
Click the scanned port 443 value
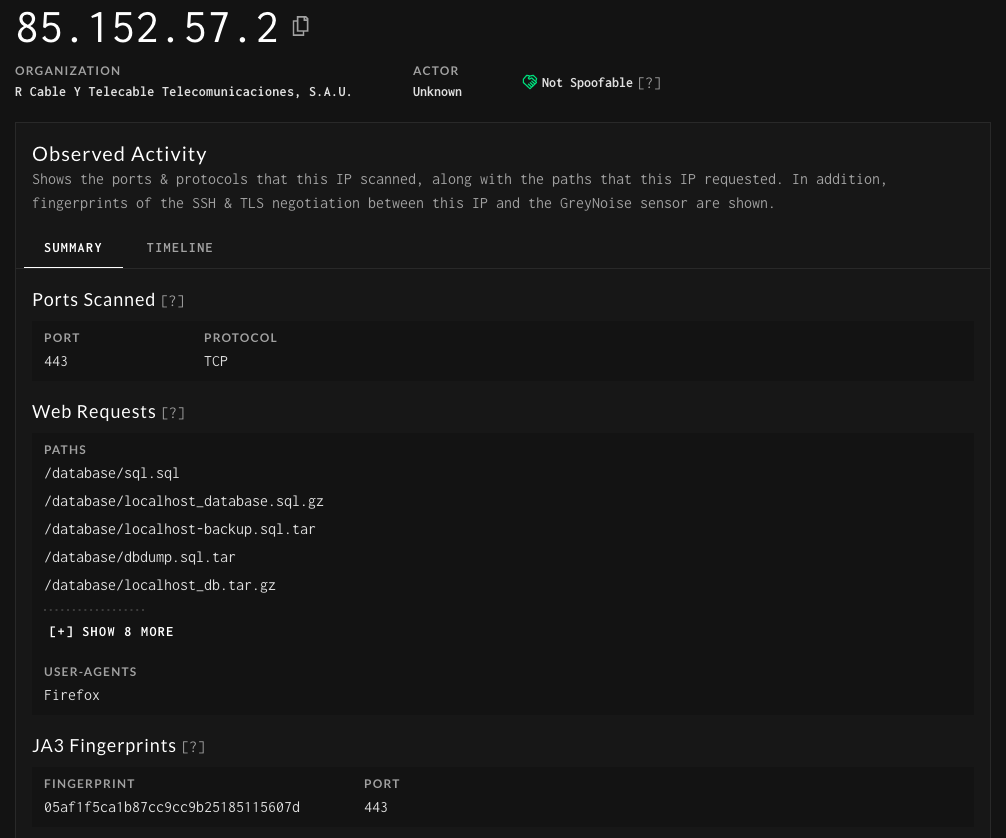56,361
